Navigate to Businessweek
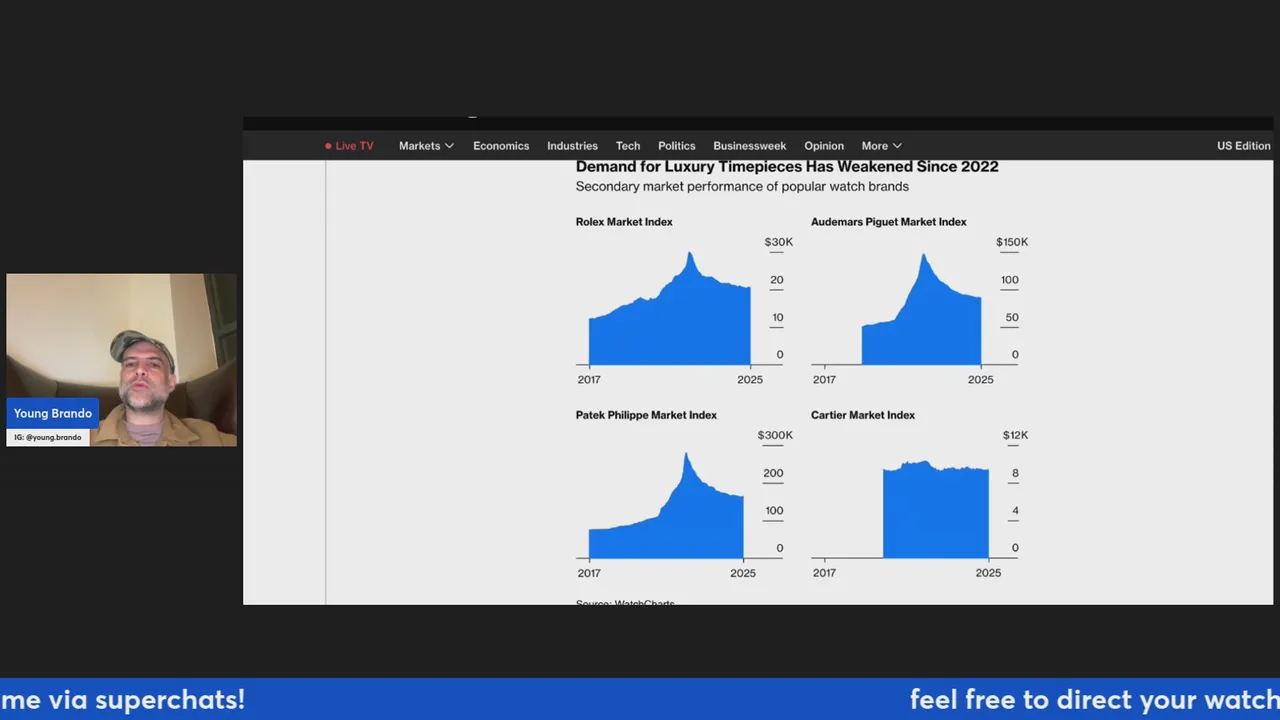Image resolution: width=1280 pixels, height=720 pixels. tap(750, 146)
